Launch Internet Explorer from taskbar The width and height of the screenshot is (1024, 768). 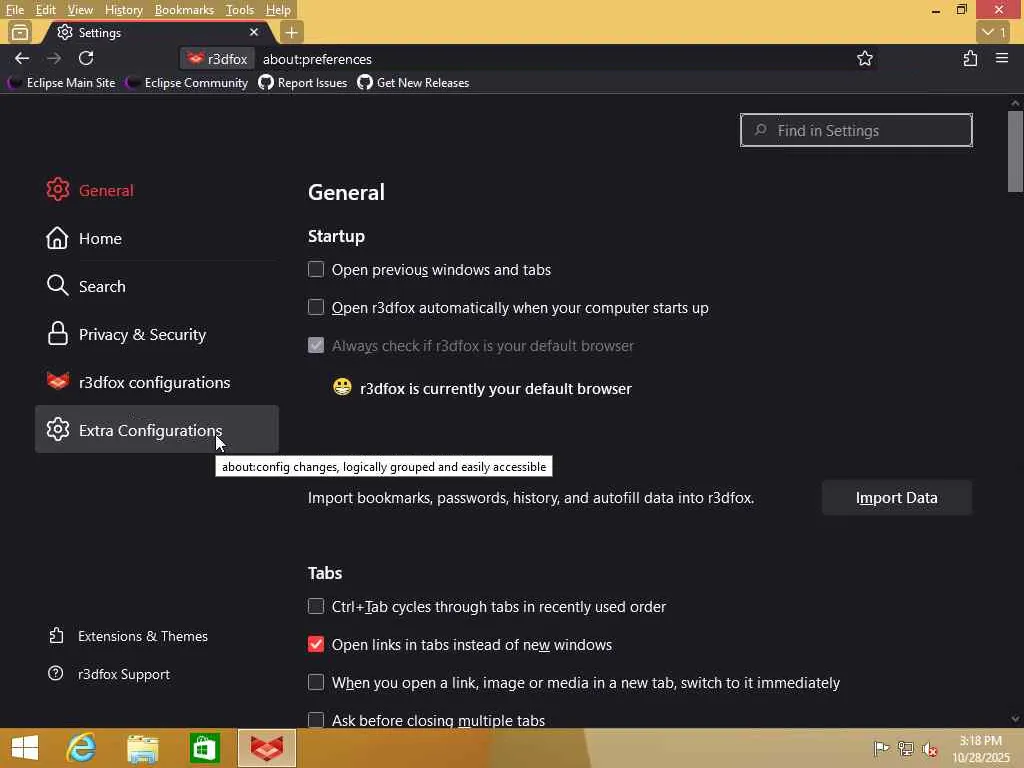click(x=81, y=748)
